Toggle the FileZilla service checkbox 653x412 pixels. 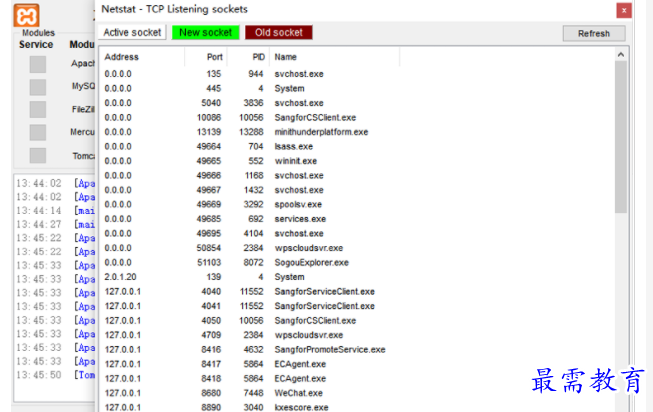pos(38,110)
